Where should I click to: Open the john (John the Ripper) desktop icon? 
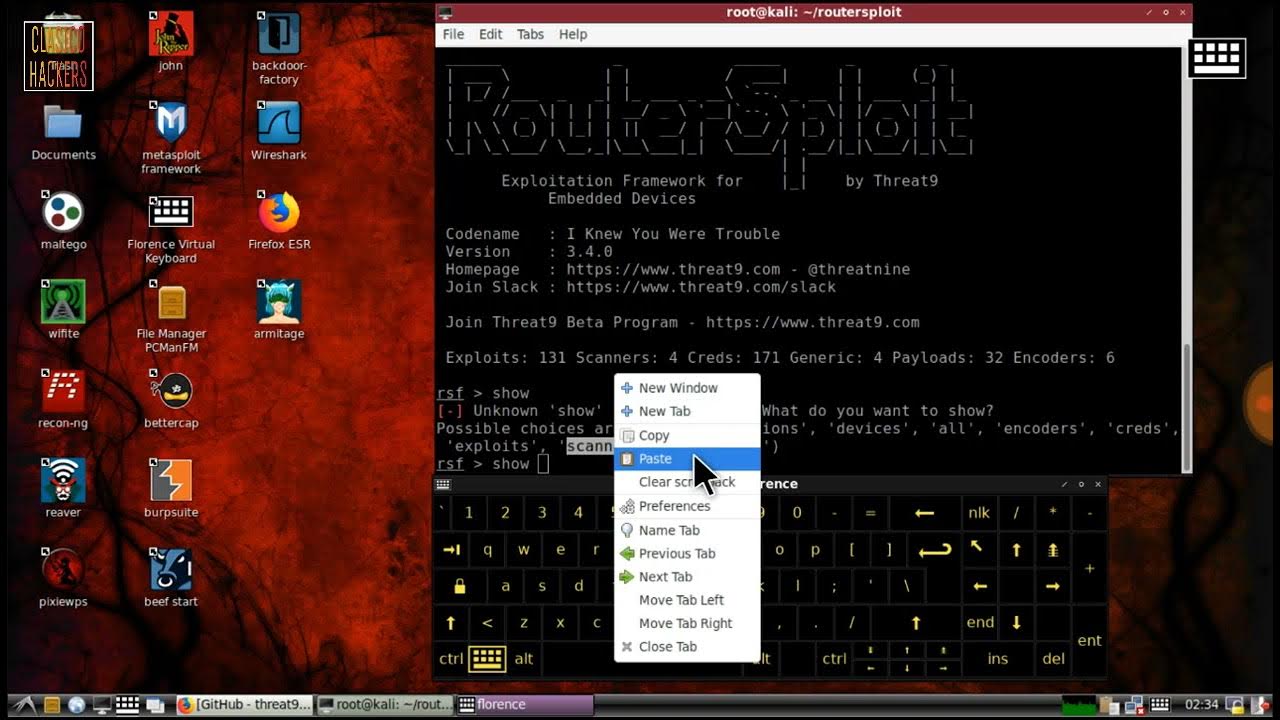pos(171,43)
